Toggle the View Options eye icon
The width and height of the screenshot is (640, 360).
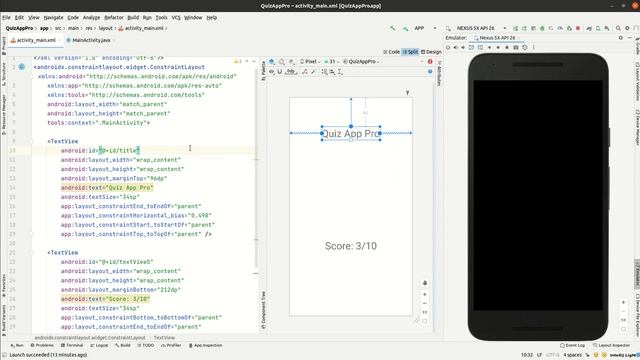click(x=272, y=72)
